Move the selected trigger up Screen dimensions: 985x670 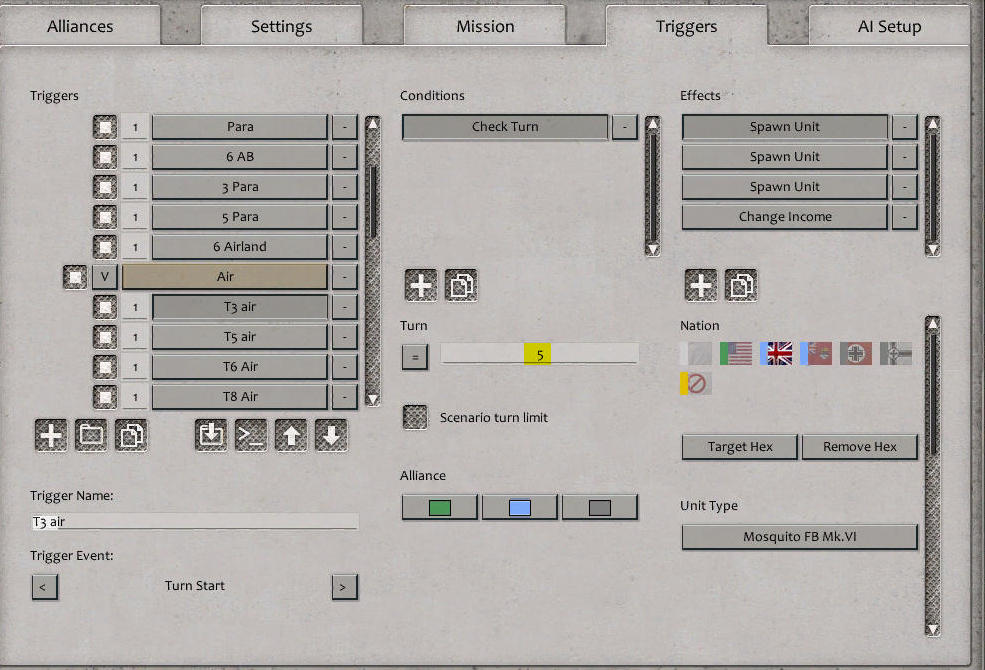[291, 435]
